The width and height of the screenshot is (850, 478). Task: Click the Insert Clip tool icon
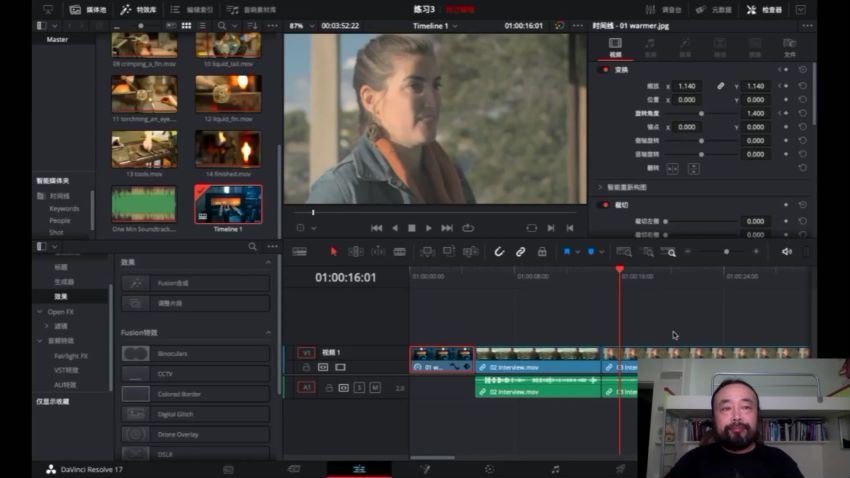(427, 251)
